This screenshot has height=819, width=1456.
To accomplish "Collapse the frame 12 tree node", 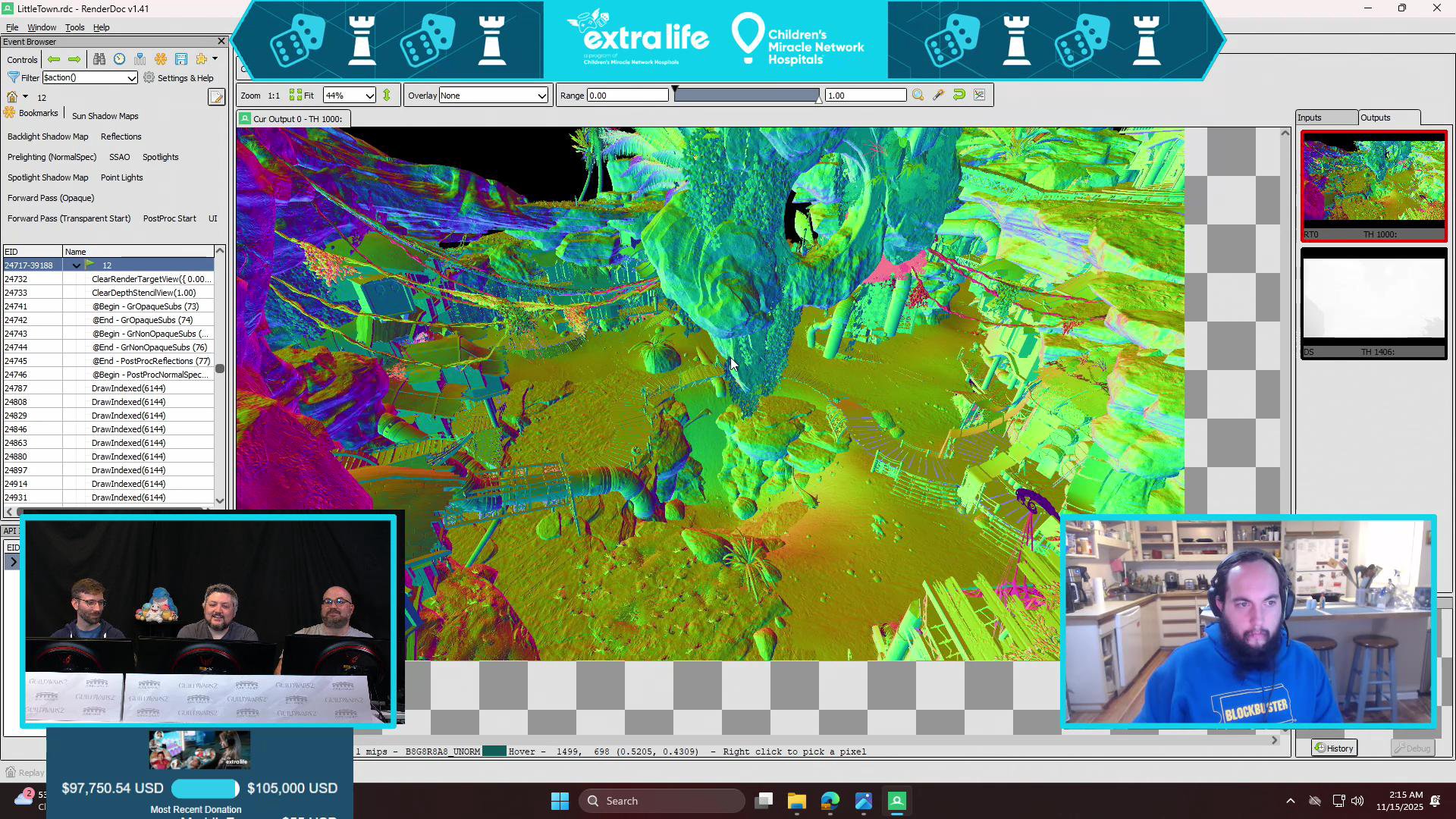I will coord(76,265).
